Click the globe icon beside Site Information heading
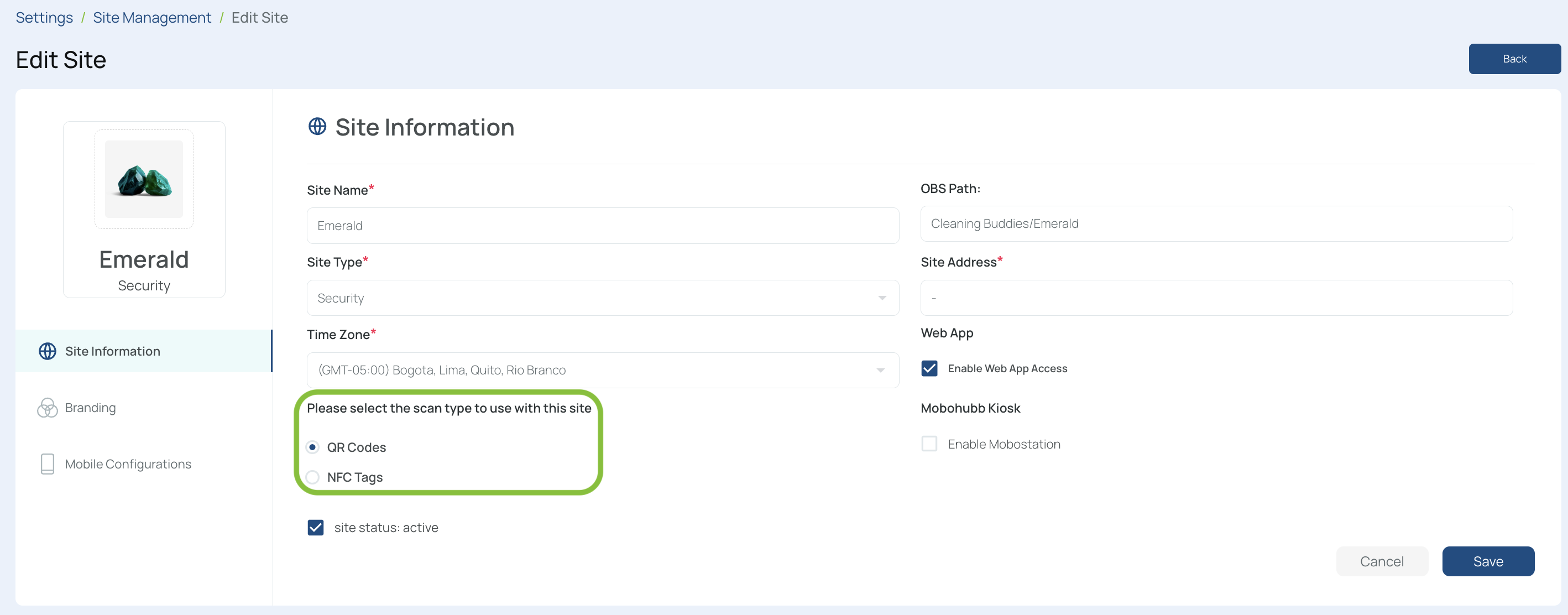 (317, 127)
